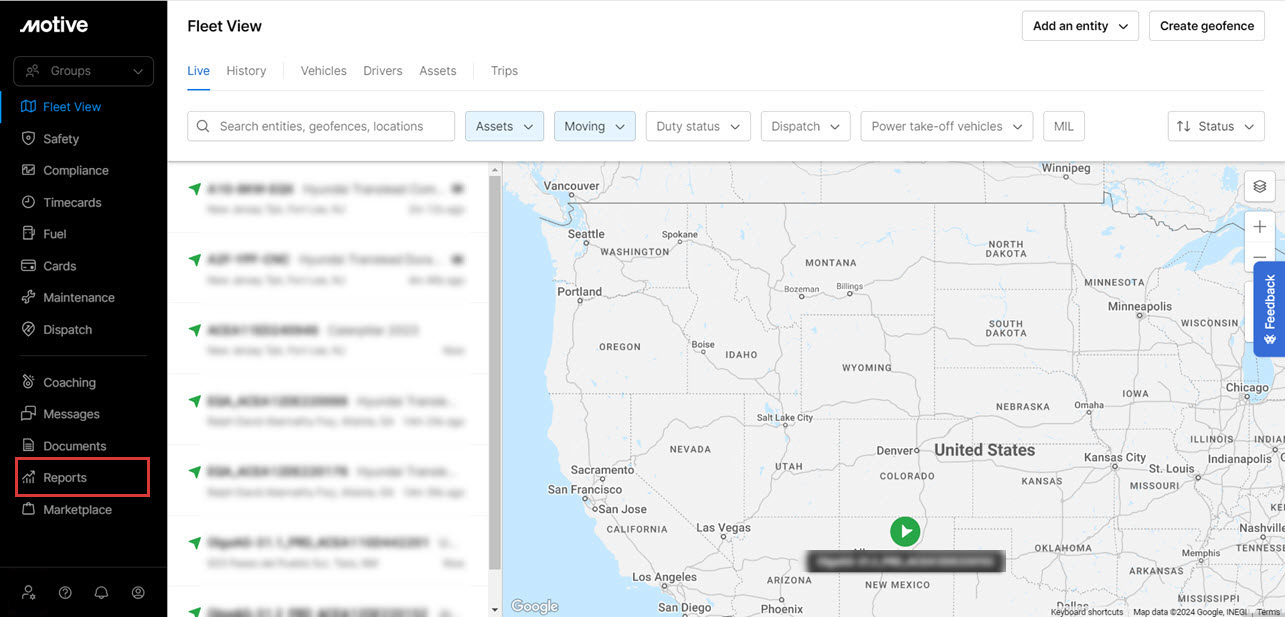Expand the Assets filter dropdown
This screenshot has height=617, width=1285.
pos(504,126)
